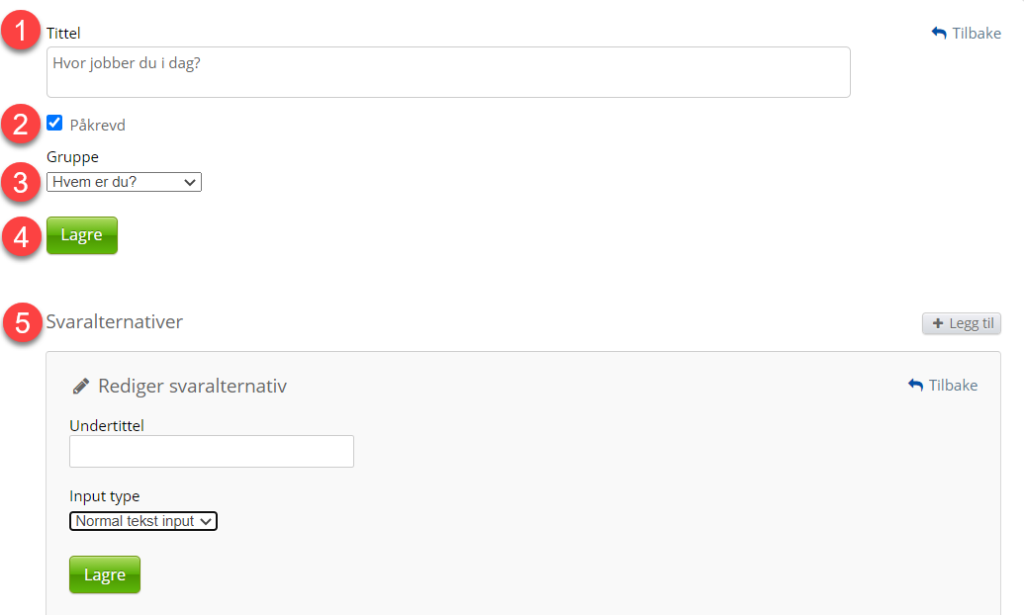Image resolution: width=1024 pixels, height=615 pixels.
Task: Save the answer option with lower Lagre
Action: [104, 575]
